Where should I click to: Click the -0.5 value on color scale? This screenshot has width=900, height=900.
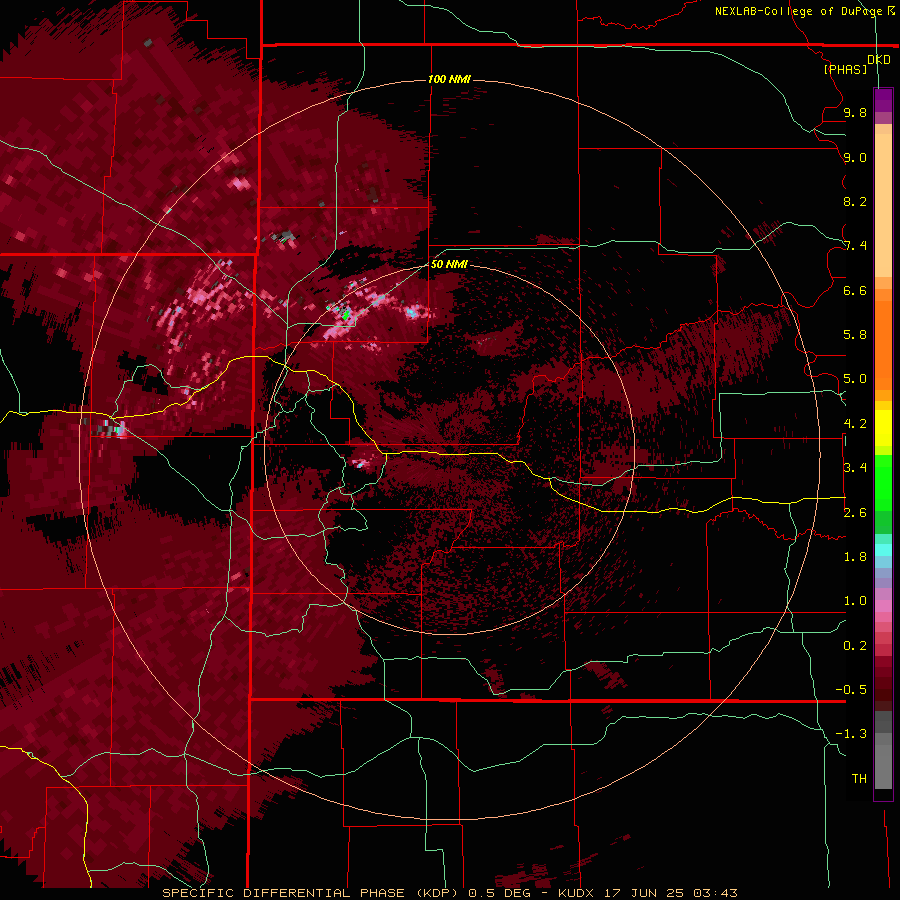851,690
